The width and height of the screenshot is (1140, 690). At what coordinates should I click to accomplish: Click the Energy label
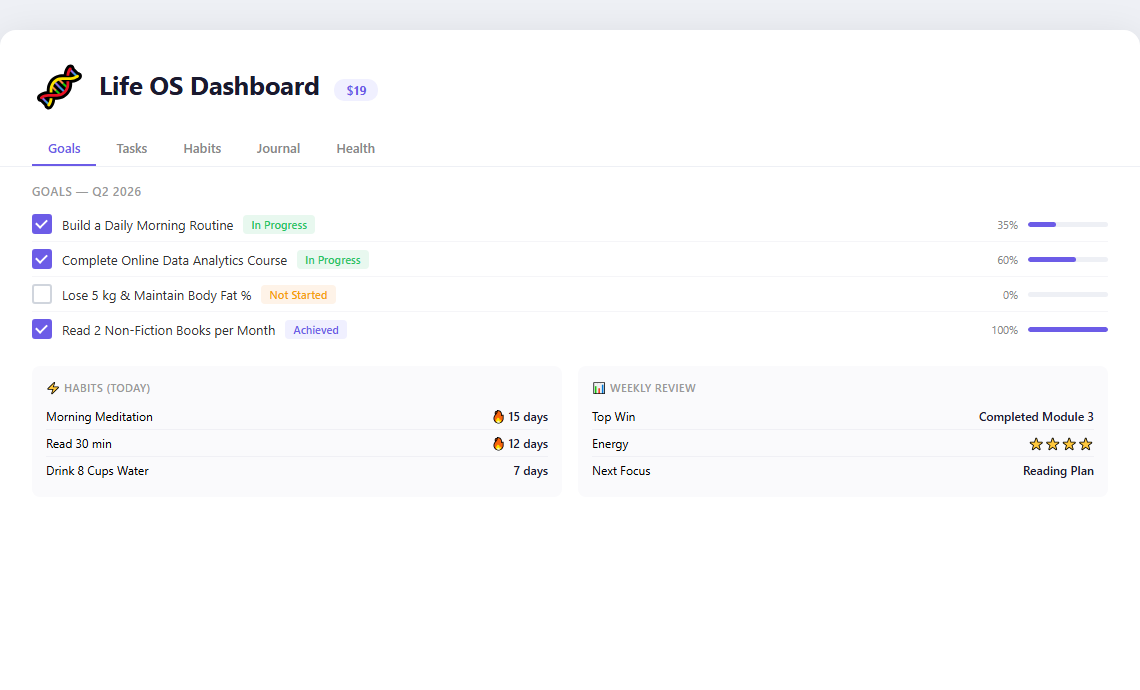[x=610, y=444]
